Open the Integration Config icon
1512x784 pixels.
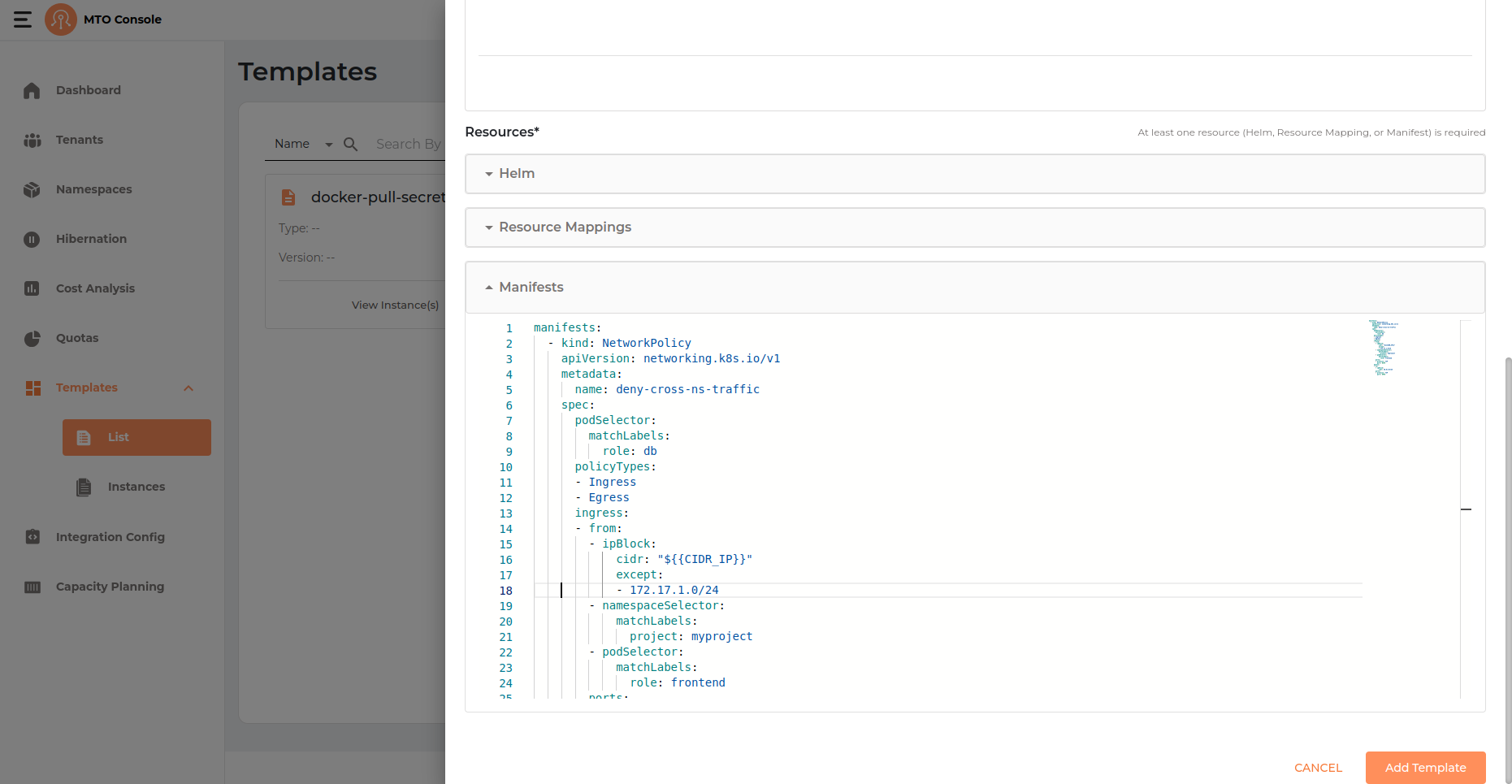click(x=32, y=537)
